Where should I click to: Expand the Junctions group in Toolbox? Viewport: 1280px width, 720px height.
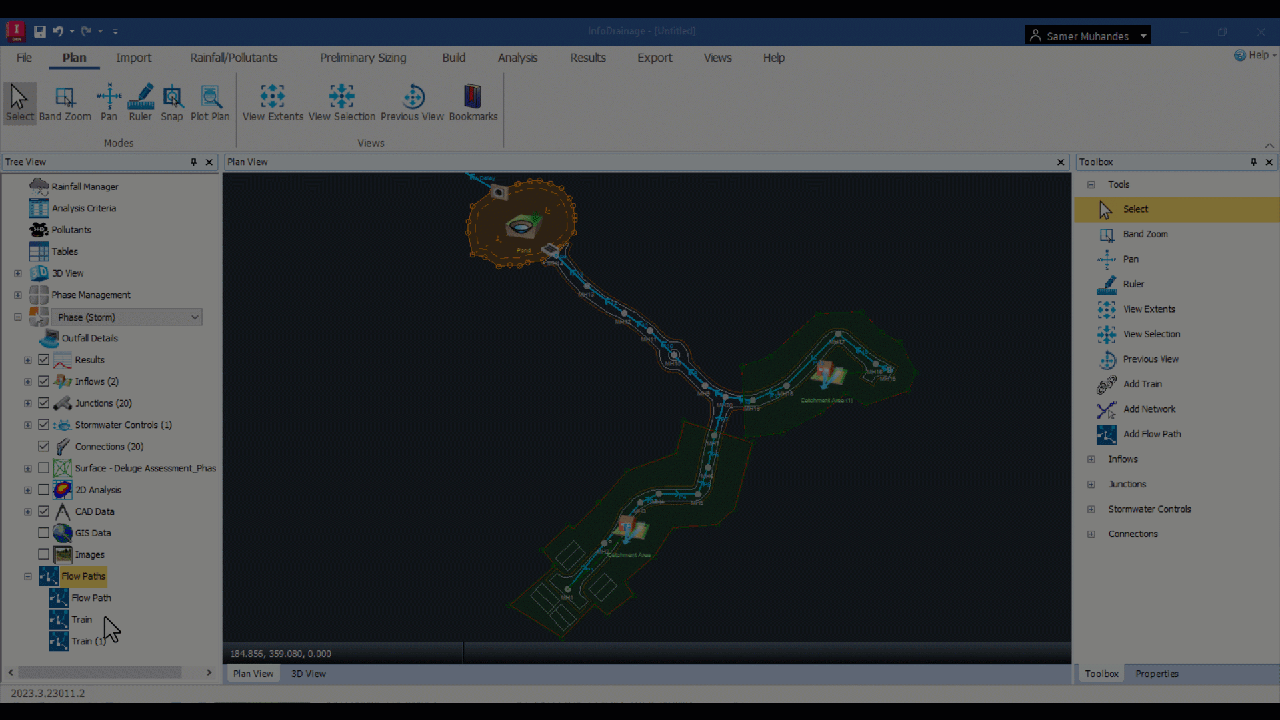(x=1091, y=484)
